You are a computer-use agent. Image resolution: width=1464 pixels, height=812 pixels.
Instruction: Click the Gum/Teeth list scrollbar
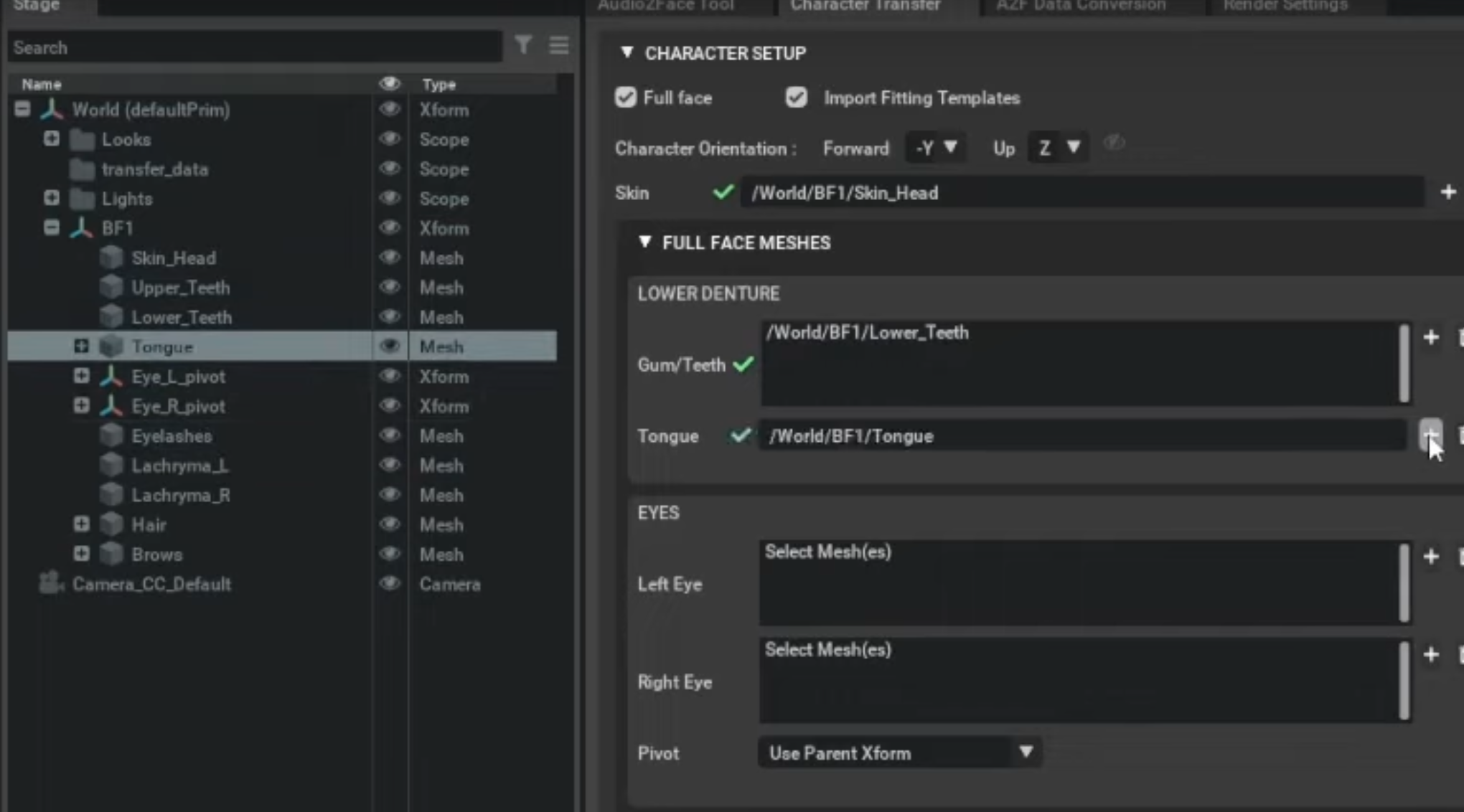(1404, 364)
